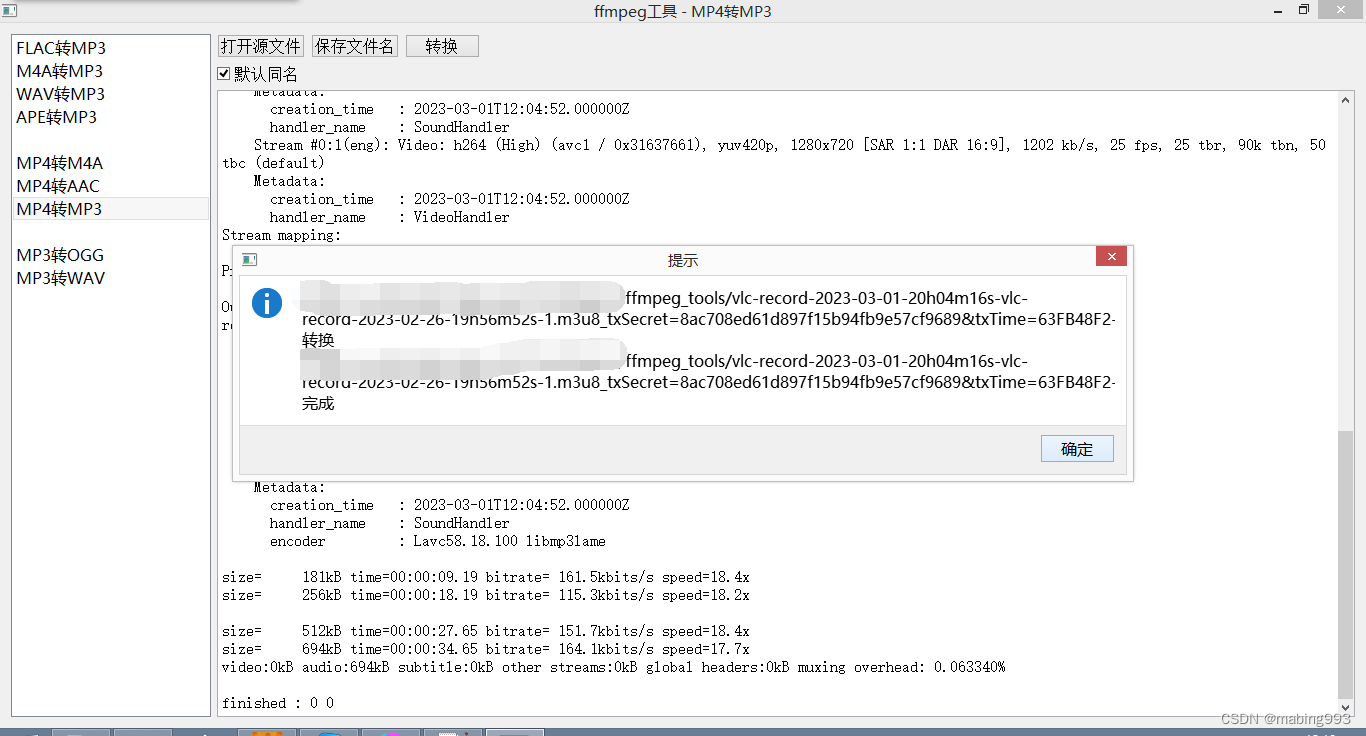Click log line with time=00:00:09.19
Viewport: 1366px width, 736px height.
[485, 577]
